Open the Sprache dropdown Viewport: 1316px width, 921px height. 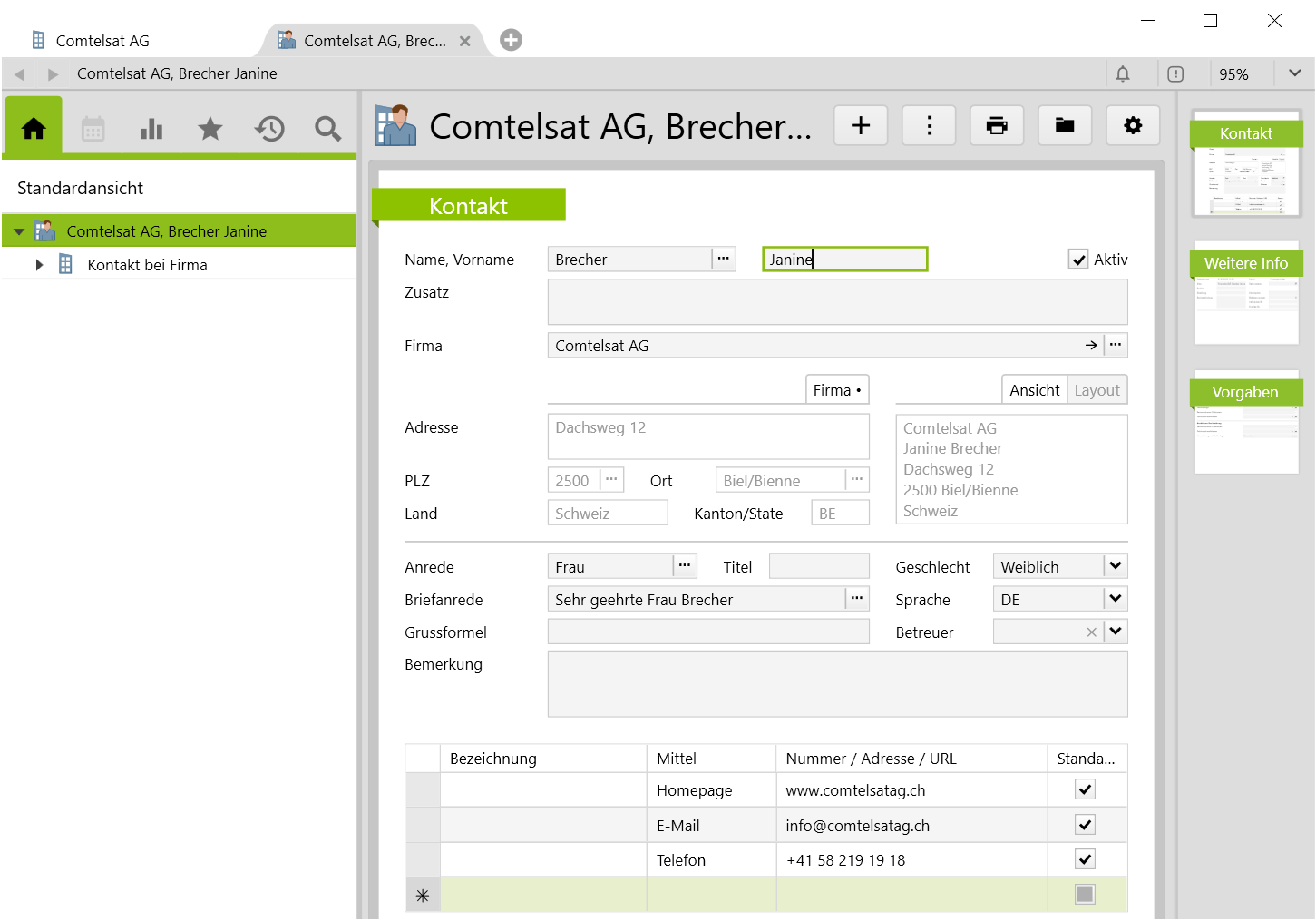(1116, 599)
